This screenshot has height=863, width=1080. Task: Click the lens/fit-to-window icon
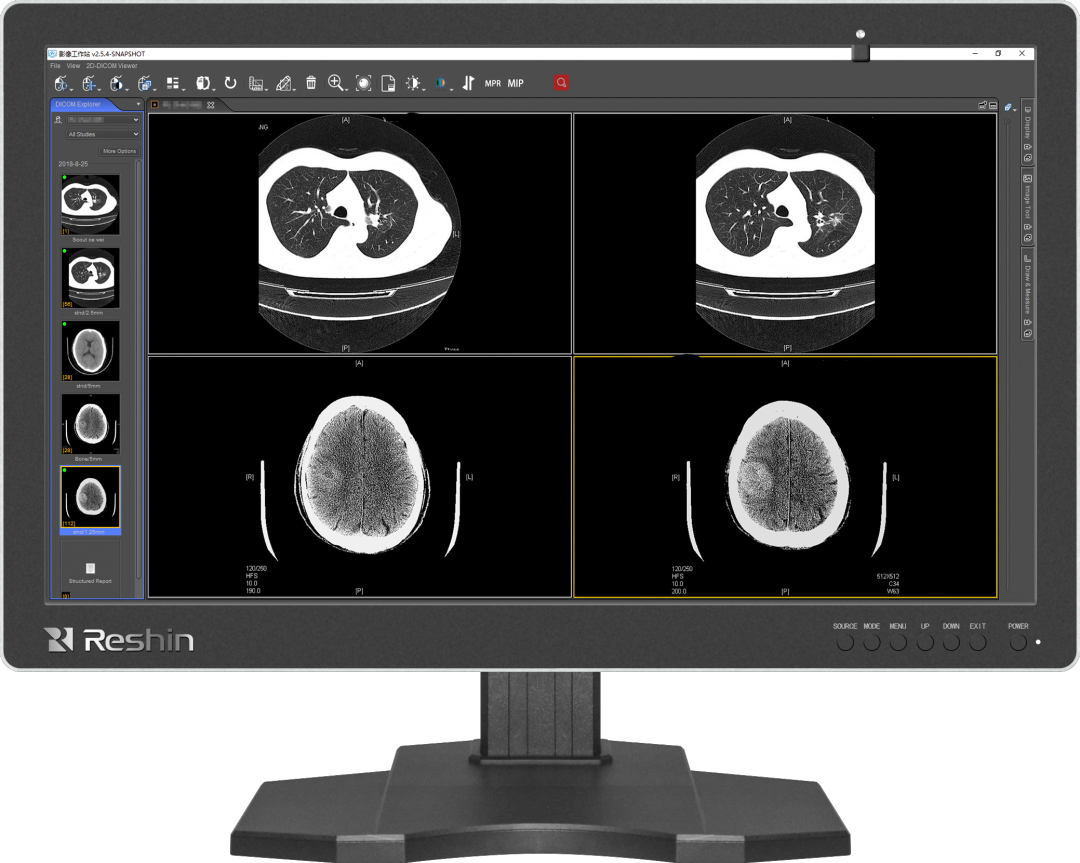pos(363,83)
